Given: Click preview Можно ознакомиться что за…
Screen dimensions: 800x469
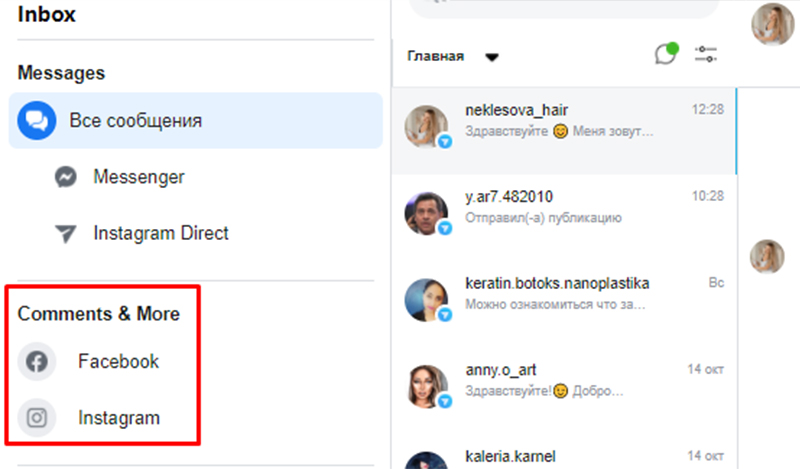Looking at the screenshot, I should (x=555, y=305).
